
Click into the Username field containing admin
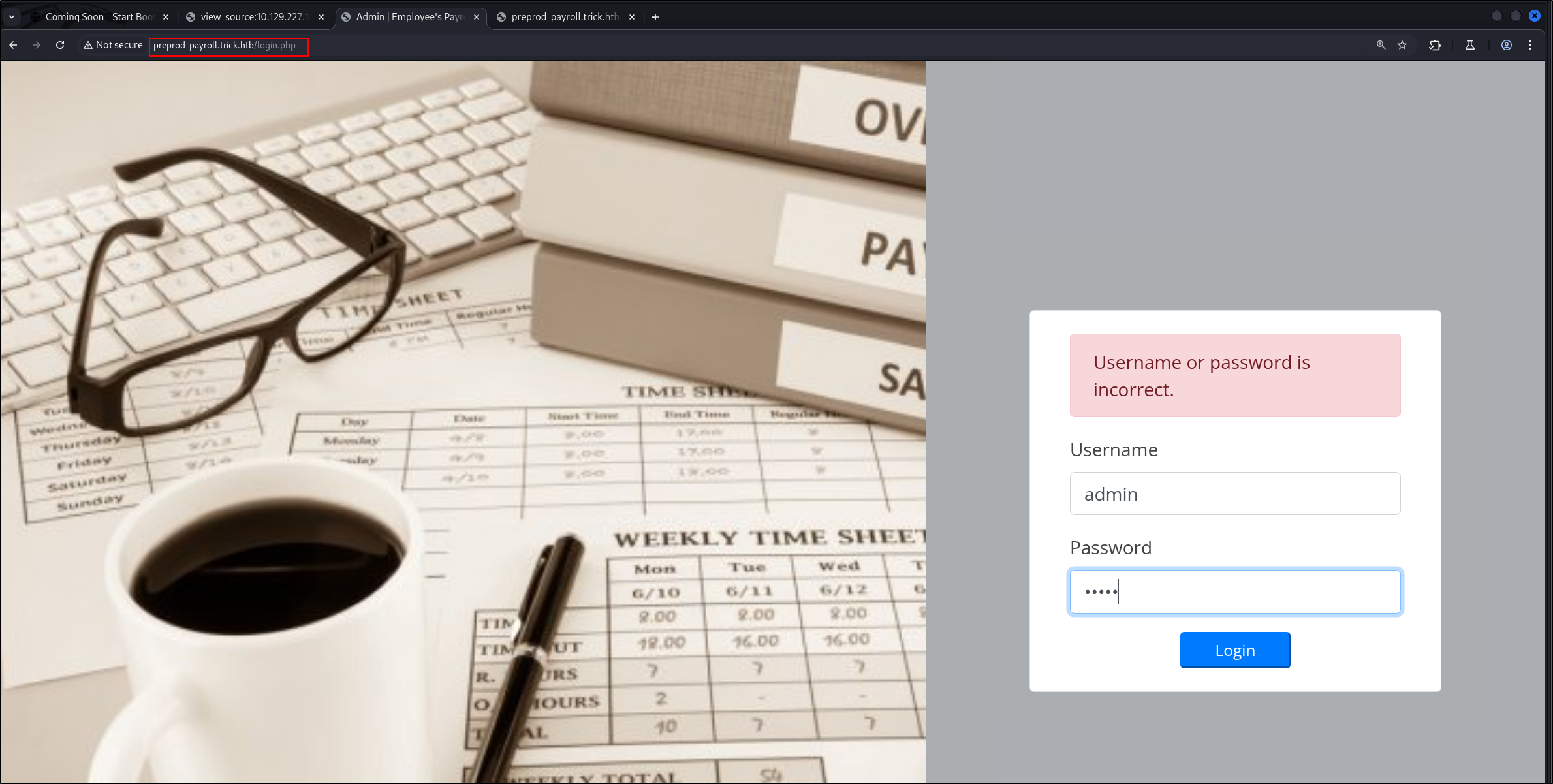[x=1234, y=494]
